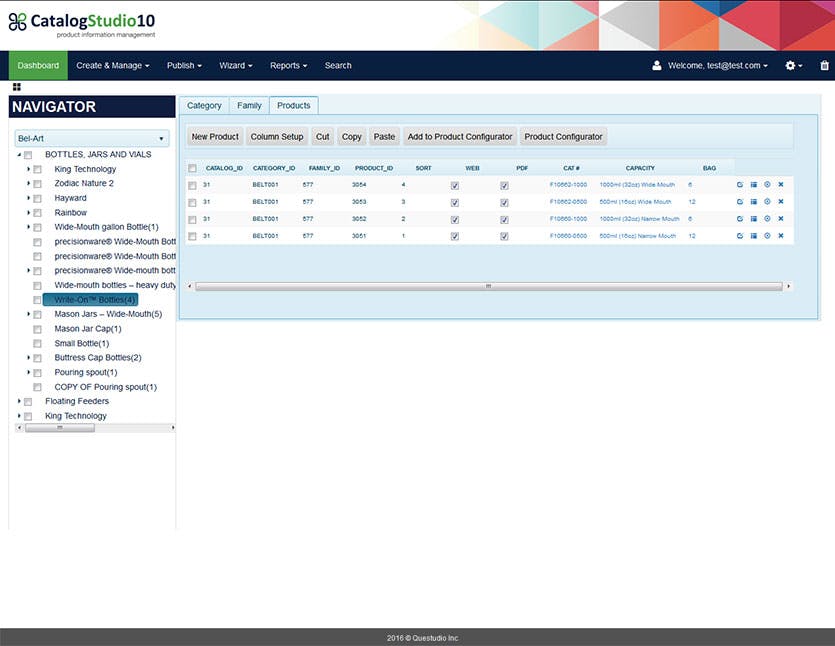Click Add to Product Configurator

pos(460,137)
